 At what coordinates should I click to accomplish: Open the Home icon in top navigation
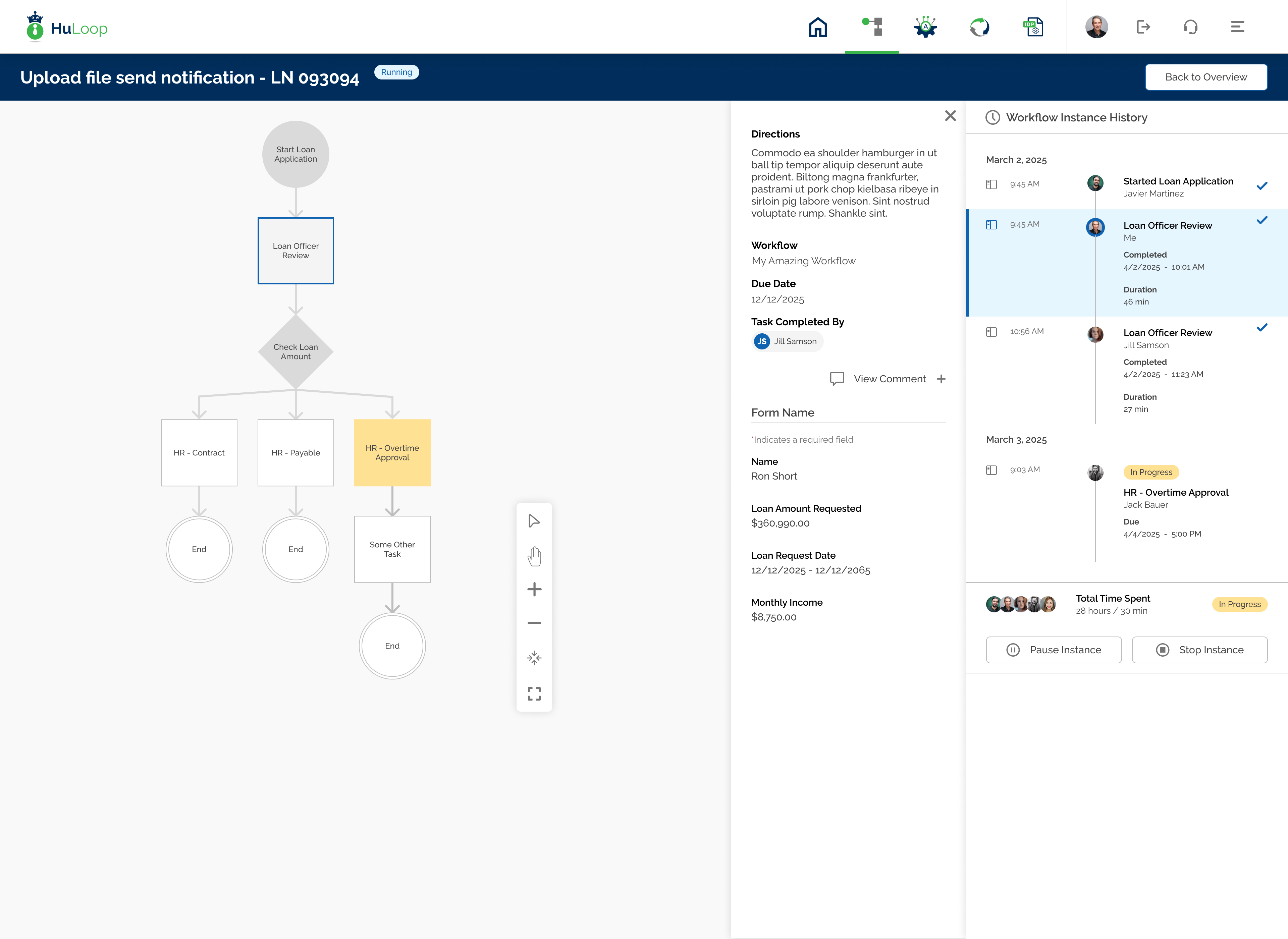coord(817,27)
